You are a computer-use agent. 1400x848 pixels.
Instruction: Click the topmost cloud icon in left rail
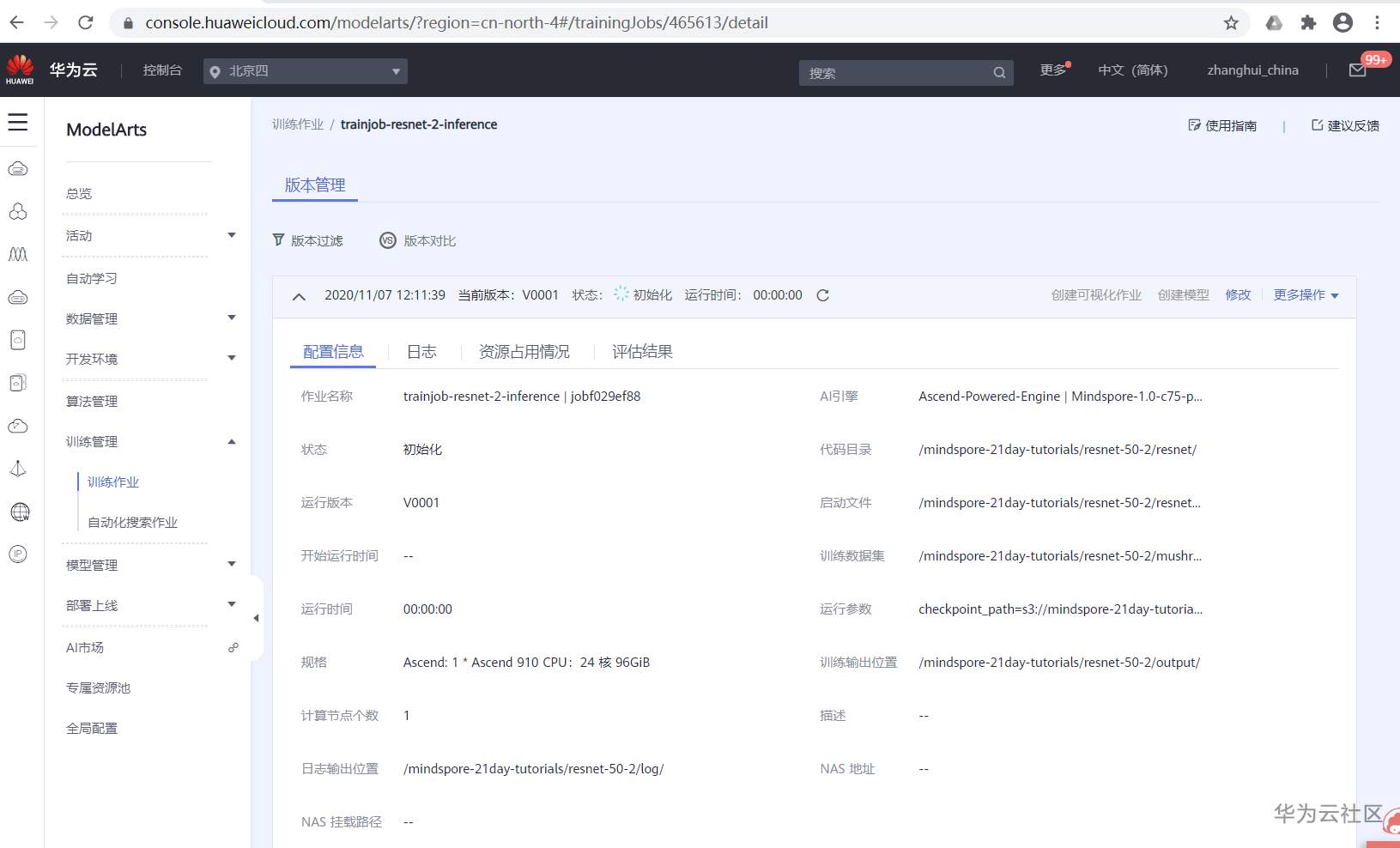click(x=18, y=169)
